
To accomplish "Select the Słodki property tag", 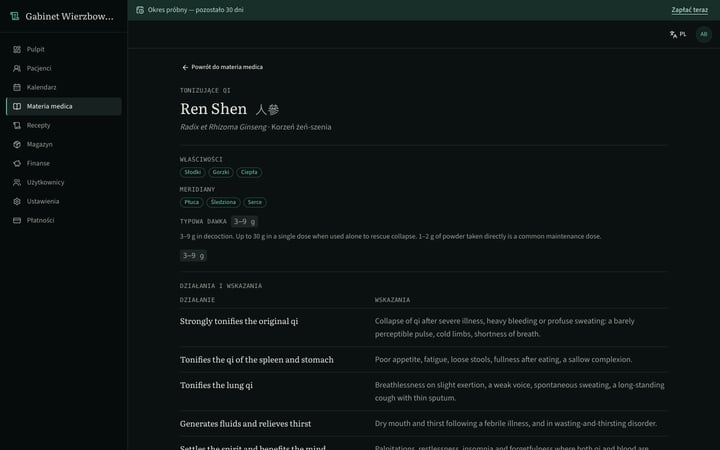I will 192,172.
